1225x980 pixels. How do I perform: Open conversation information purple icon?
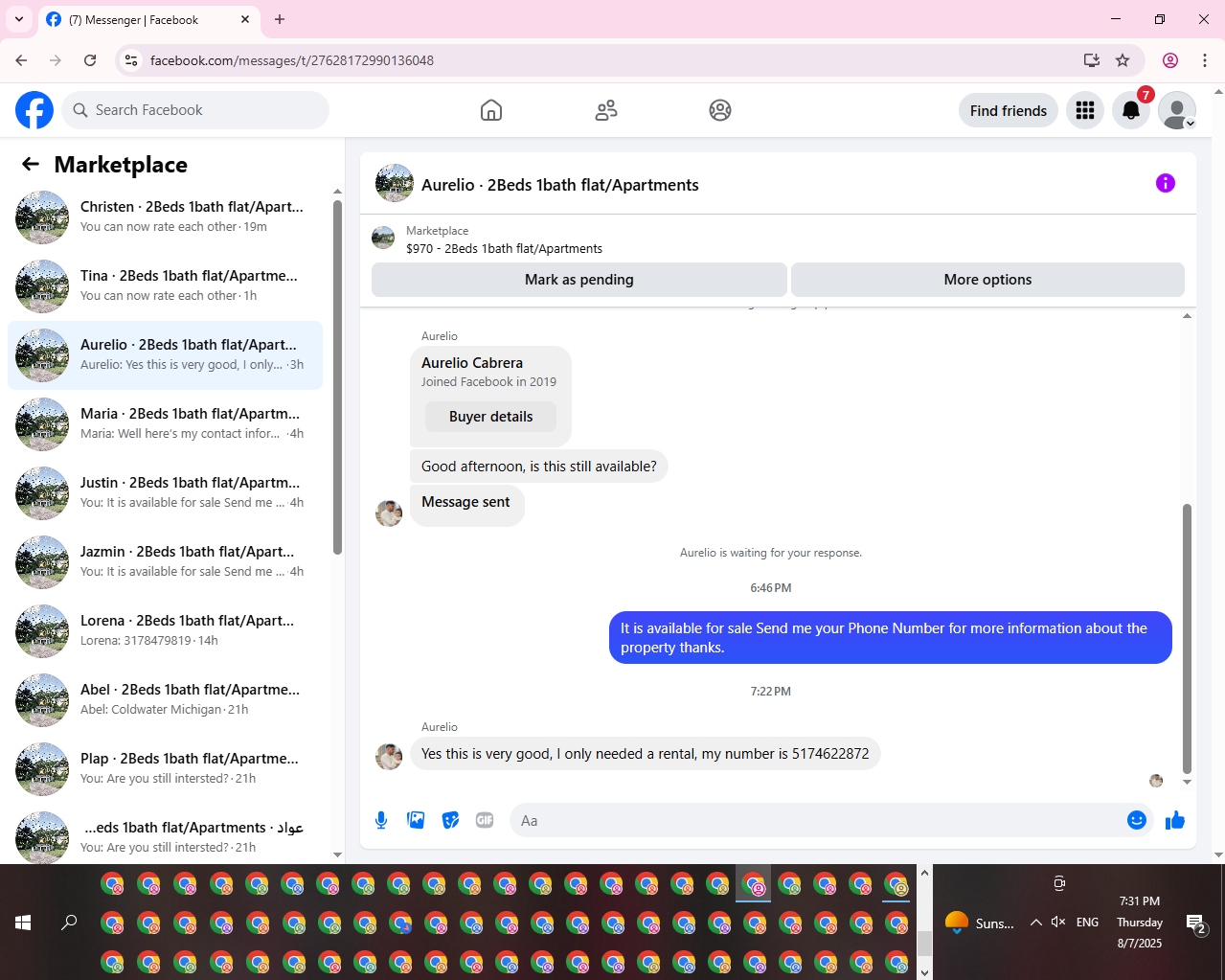pyautogui.click(x=1166, y=183)
